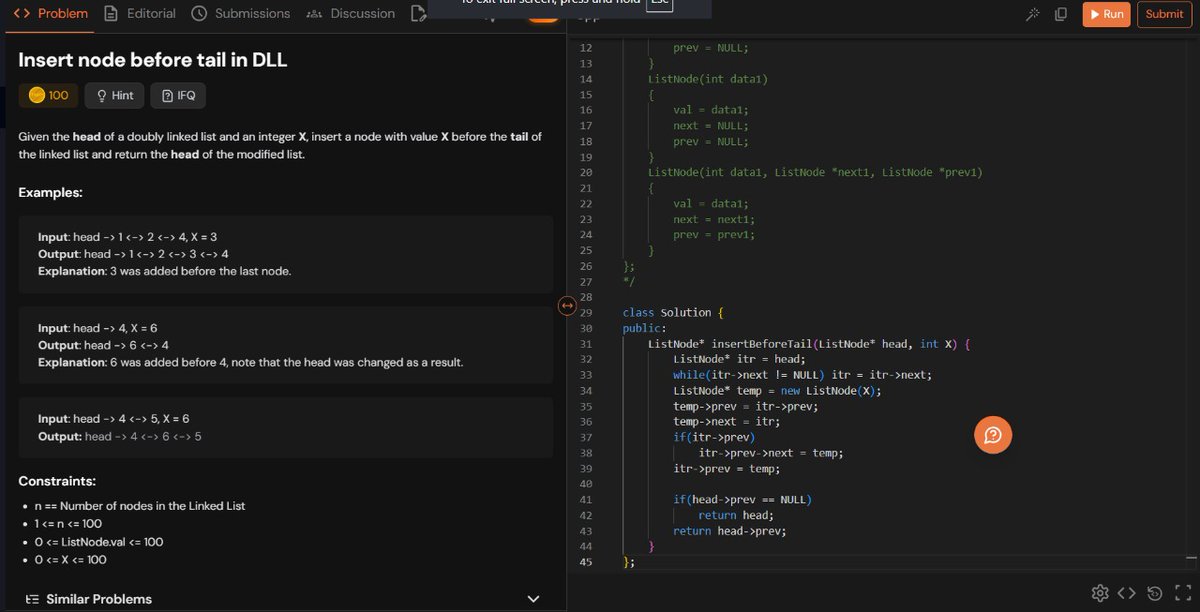Click 'Input: head -> 4 <-> 5, X = 6'
Viewport: 1200px width, 612px height.
click(x=113, y=419)
